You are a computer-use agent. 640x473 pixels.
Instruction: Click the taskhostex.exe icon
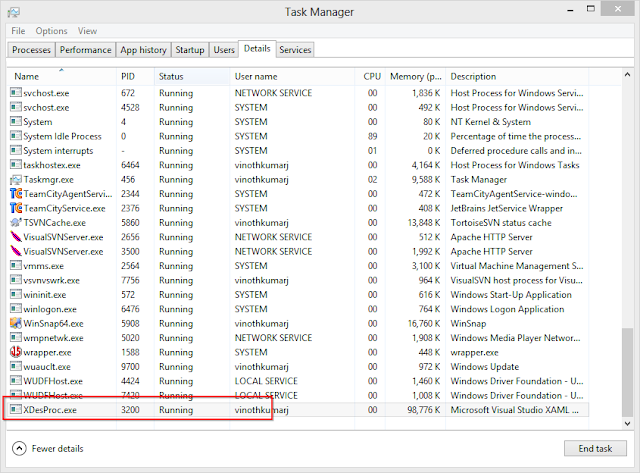(x=16, y=164)
